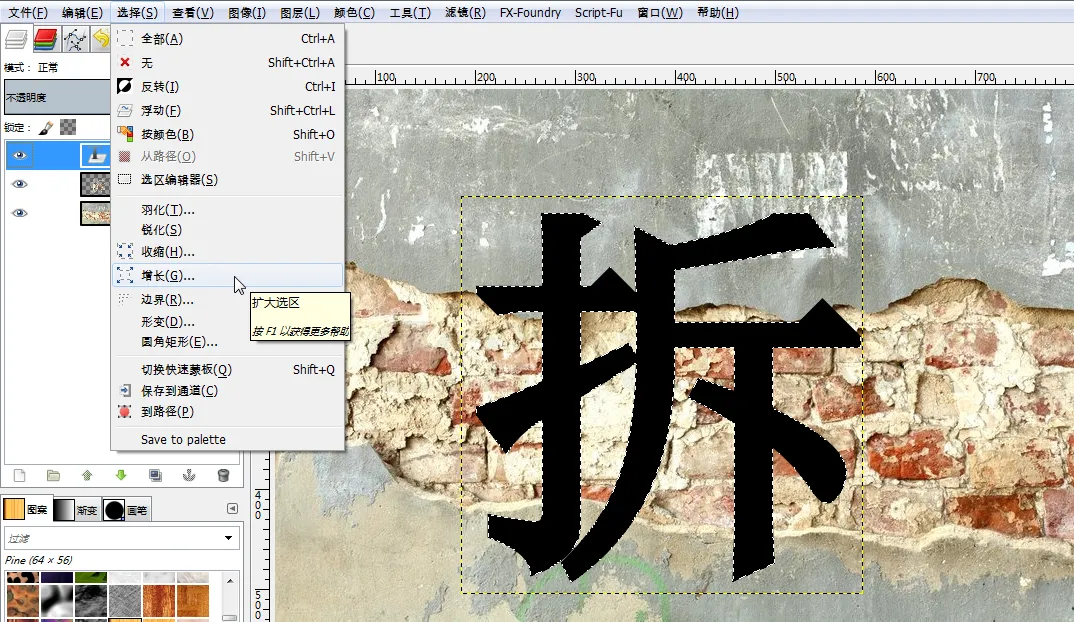The width and height of the screenshot is (1074, 622).
Task: Lower layer with green down arrow
Action: [x=121, y=475]
